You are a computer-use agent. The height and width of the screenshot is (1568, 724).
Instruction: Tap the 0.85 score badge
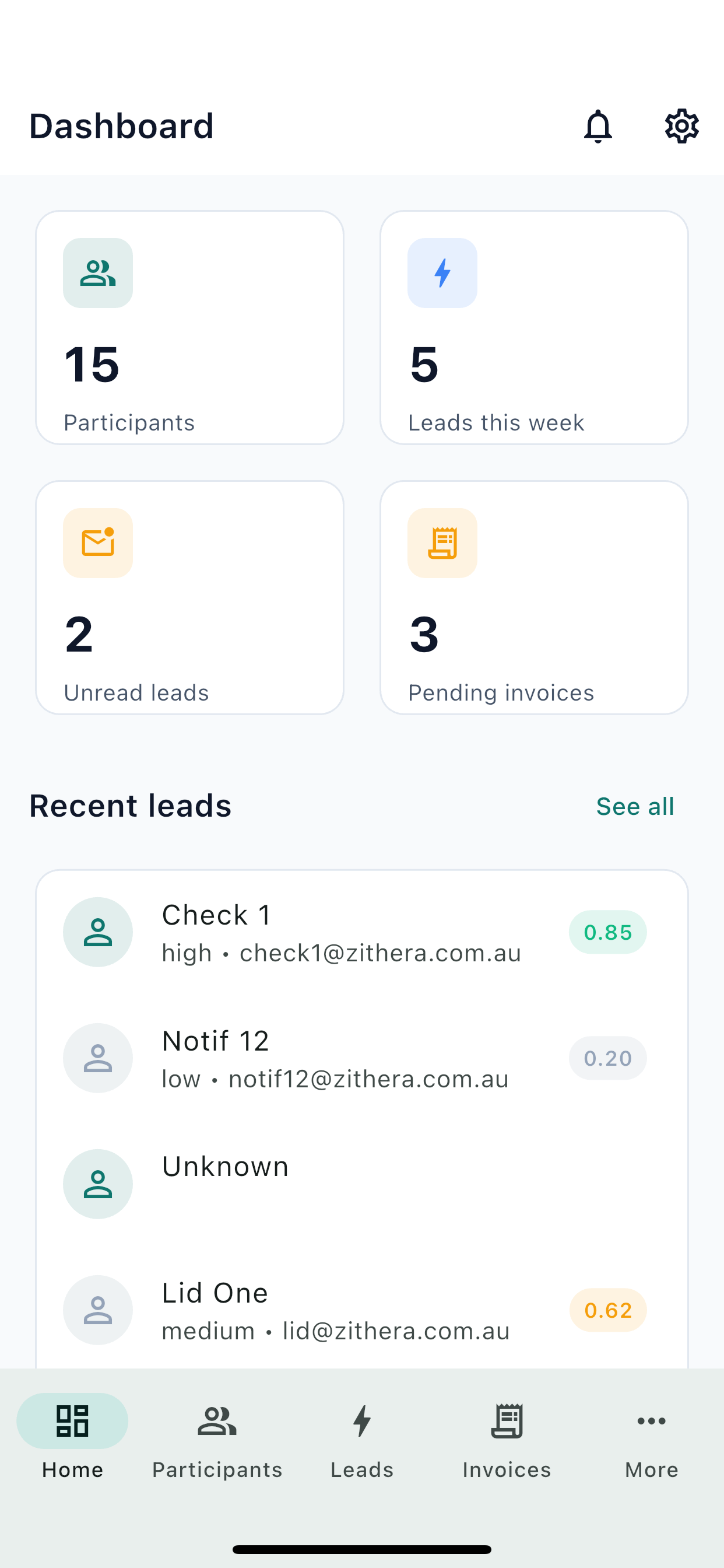click(x=608, y=932)
